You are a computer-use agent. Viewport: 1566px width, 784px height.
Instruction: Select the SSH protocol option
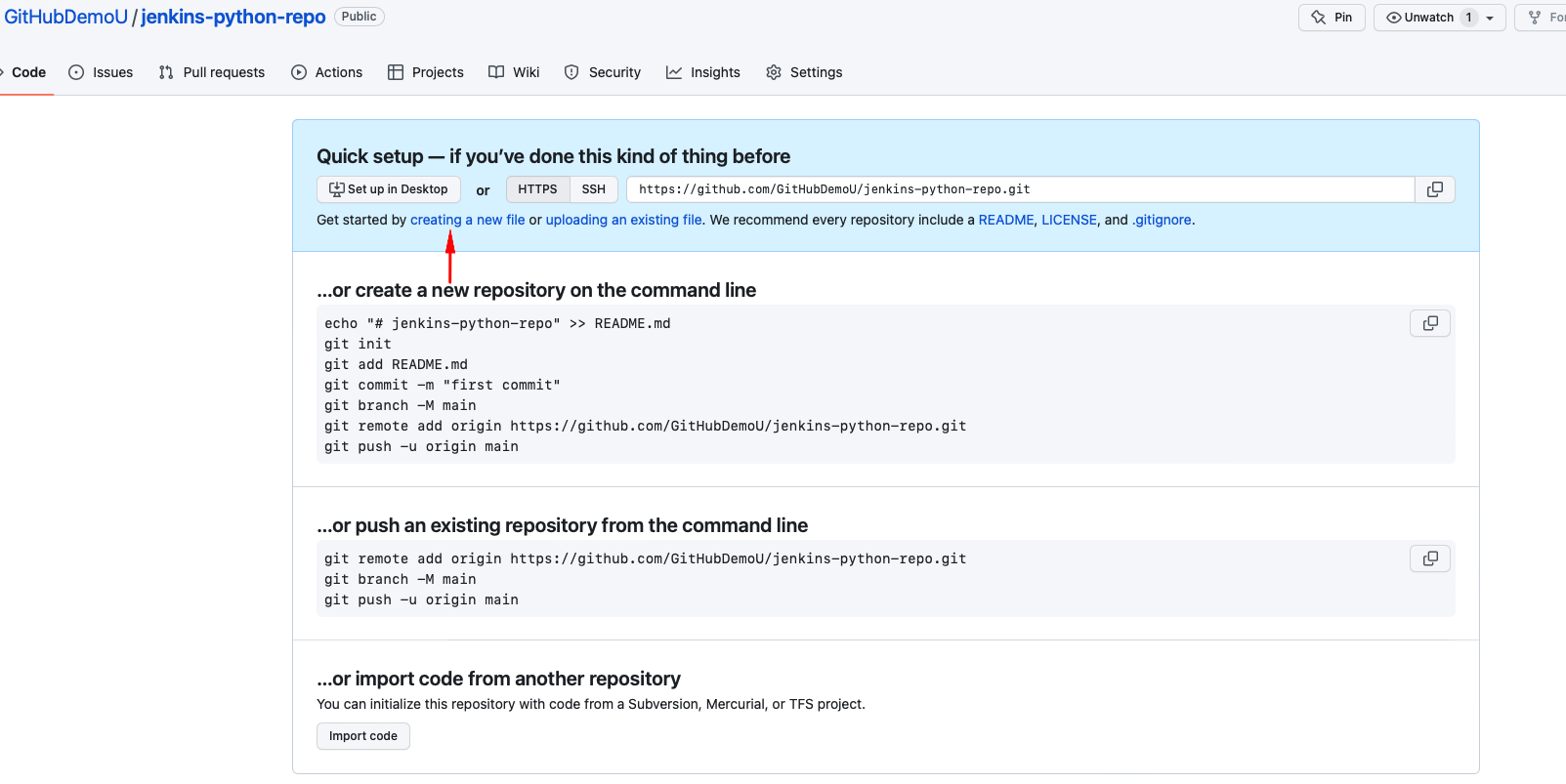coord(594,189)
